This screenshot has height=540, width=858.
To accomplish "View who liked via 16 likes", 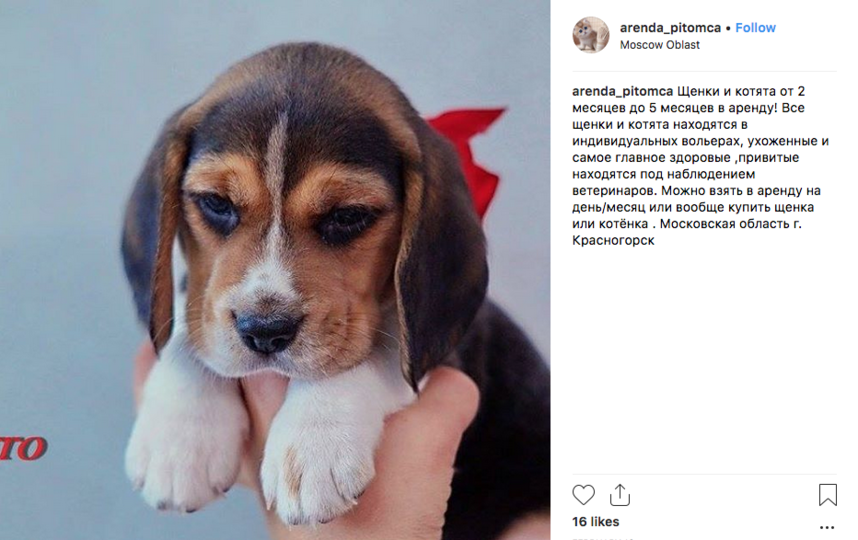I will pos(595,522).
